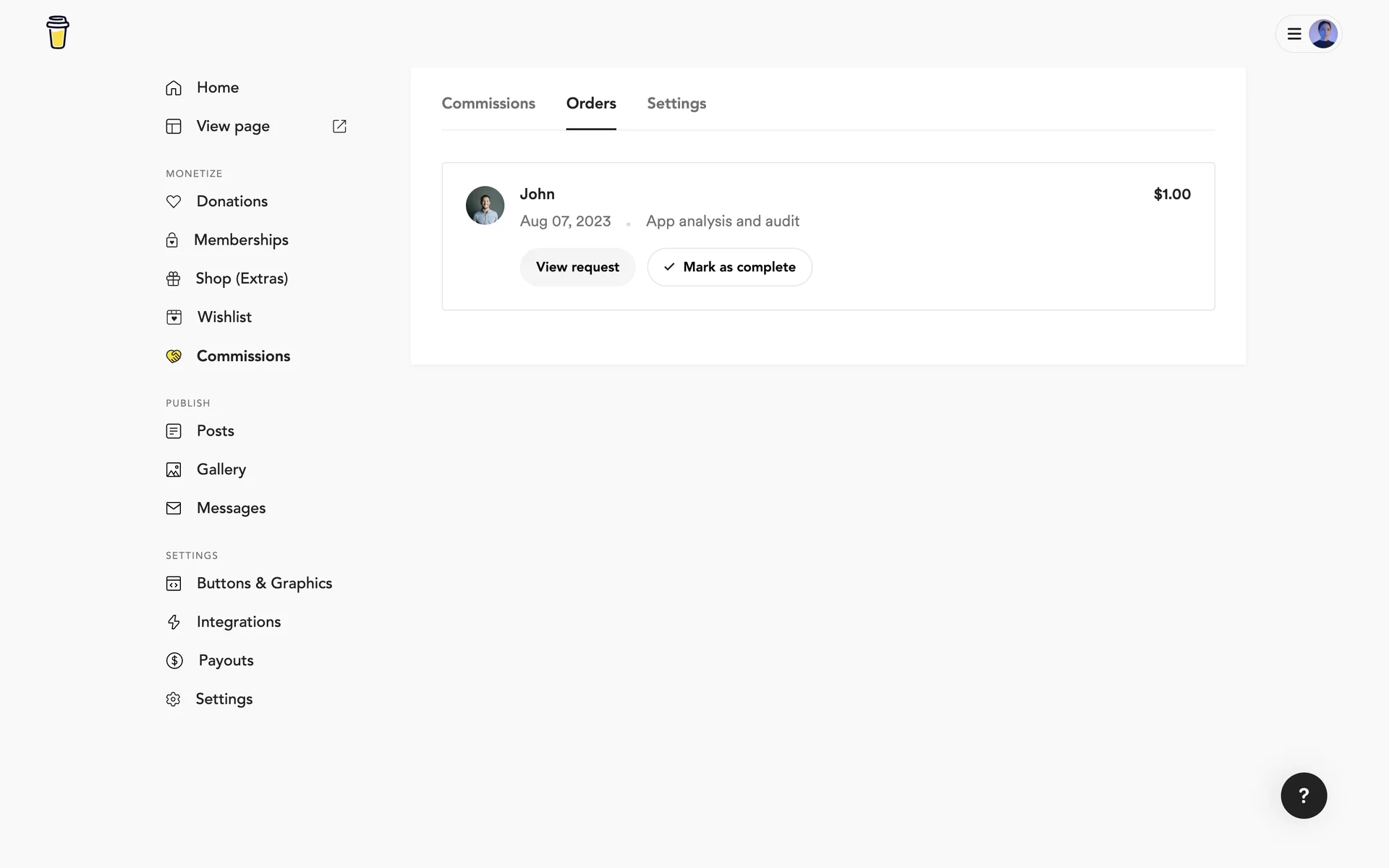
Task: Open the Settings tab in commissions panel
Action: [x=676, y=103]
